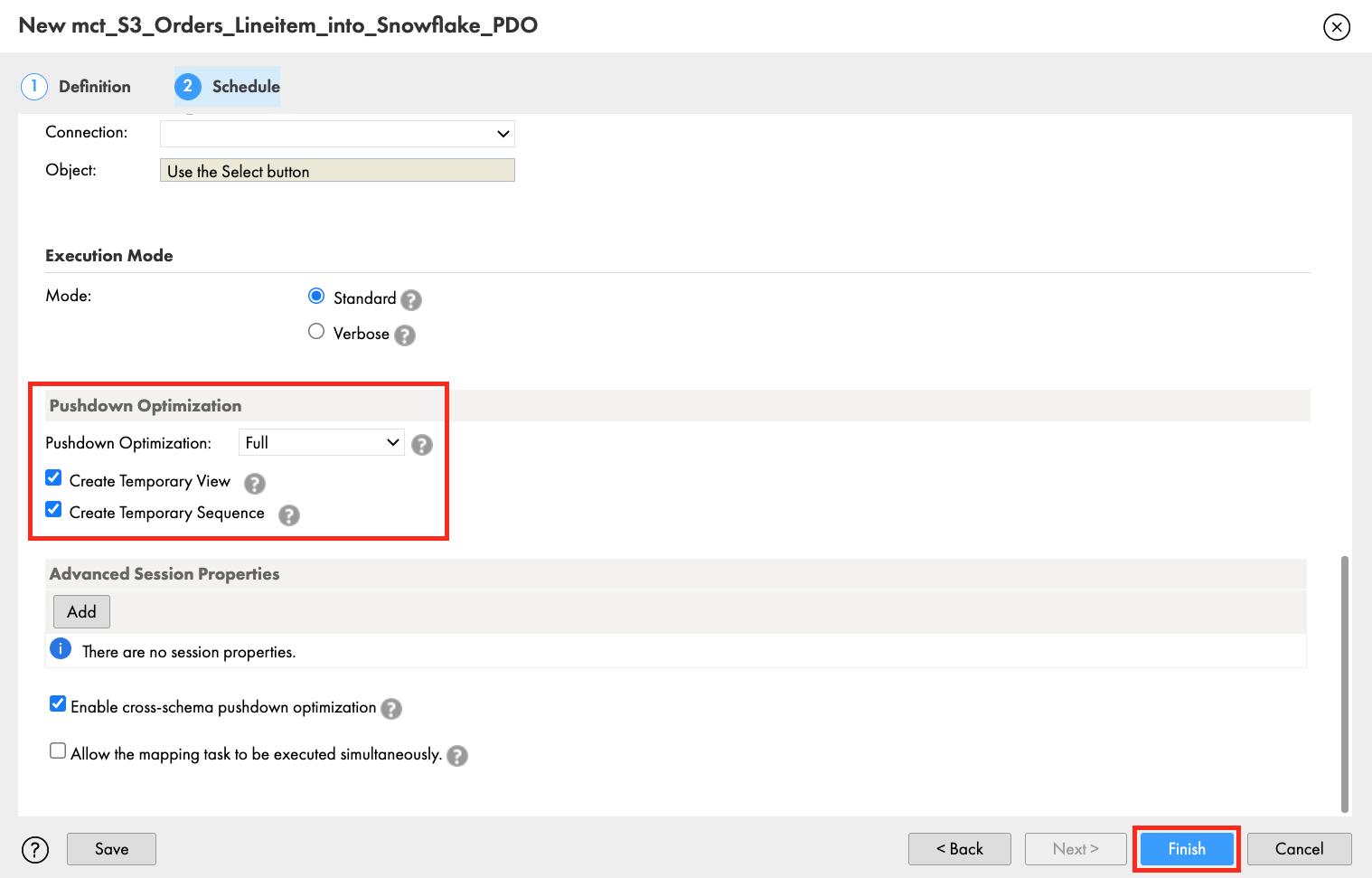The image size is (1372, 878).
Task: Cancel the mapping task wizard
Action: [1299, 849]
